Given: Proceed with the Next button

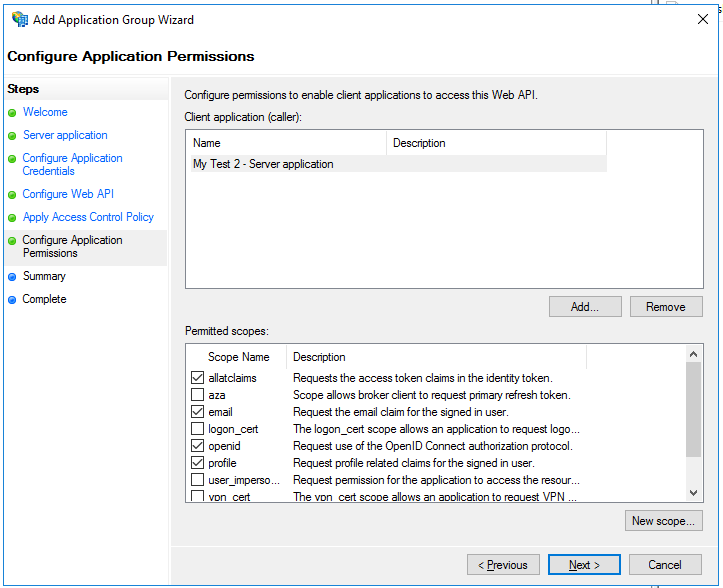Looking at the screenshot, I should [x=584, y=565].
